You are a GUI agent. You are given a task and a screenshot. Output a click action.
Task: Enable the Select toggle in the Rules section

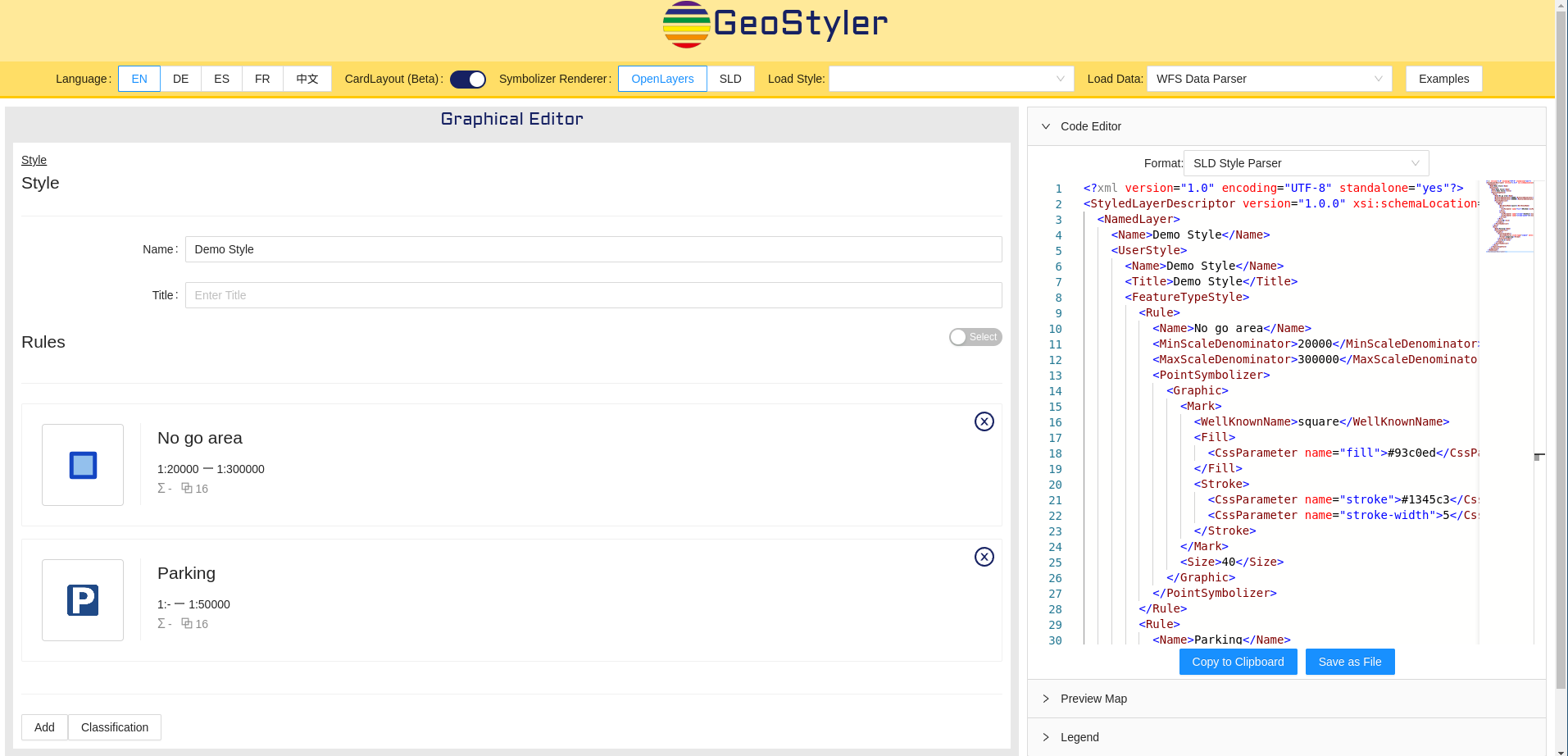pos(975,336)
